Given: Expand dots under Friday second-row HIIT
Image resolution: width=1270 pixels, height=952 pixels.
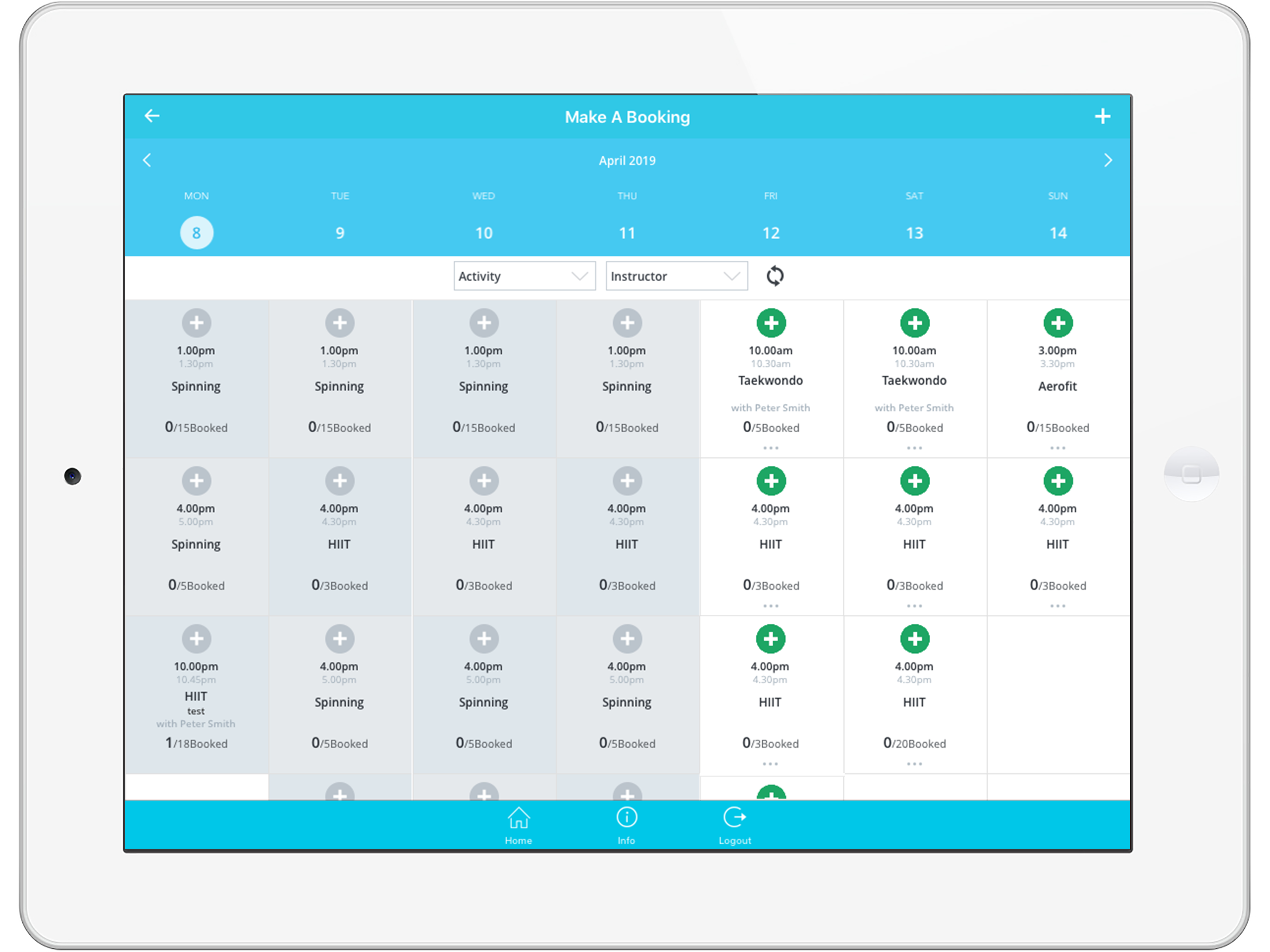Looking at the screenshot, I should coord(770,606).
